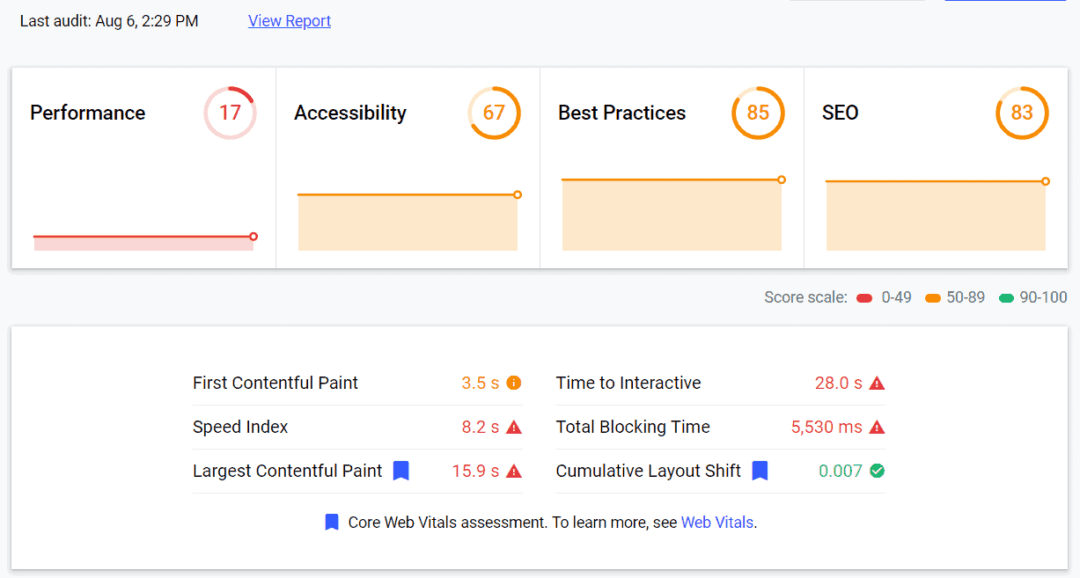
Task: Click the Core Web Vitals bookmark in footer note
Action: coord(333,522)
